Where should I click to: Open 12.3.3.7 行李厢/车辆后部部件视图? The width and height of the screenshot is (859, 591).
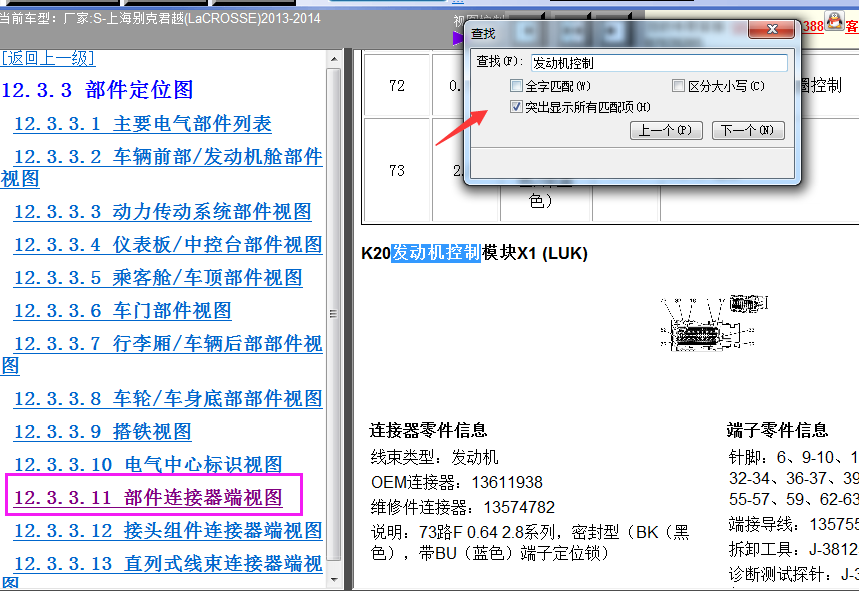tap(168, 344)
